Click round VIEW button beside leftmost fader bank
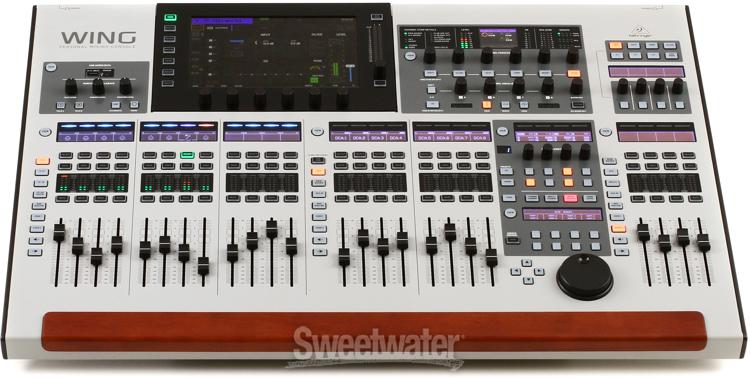The width and height of the screenshot is (750, 379). pyautogui.click(x=45, y=132)
